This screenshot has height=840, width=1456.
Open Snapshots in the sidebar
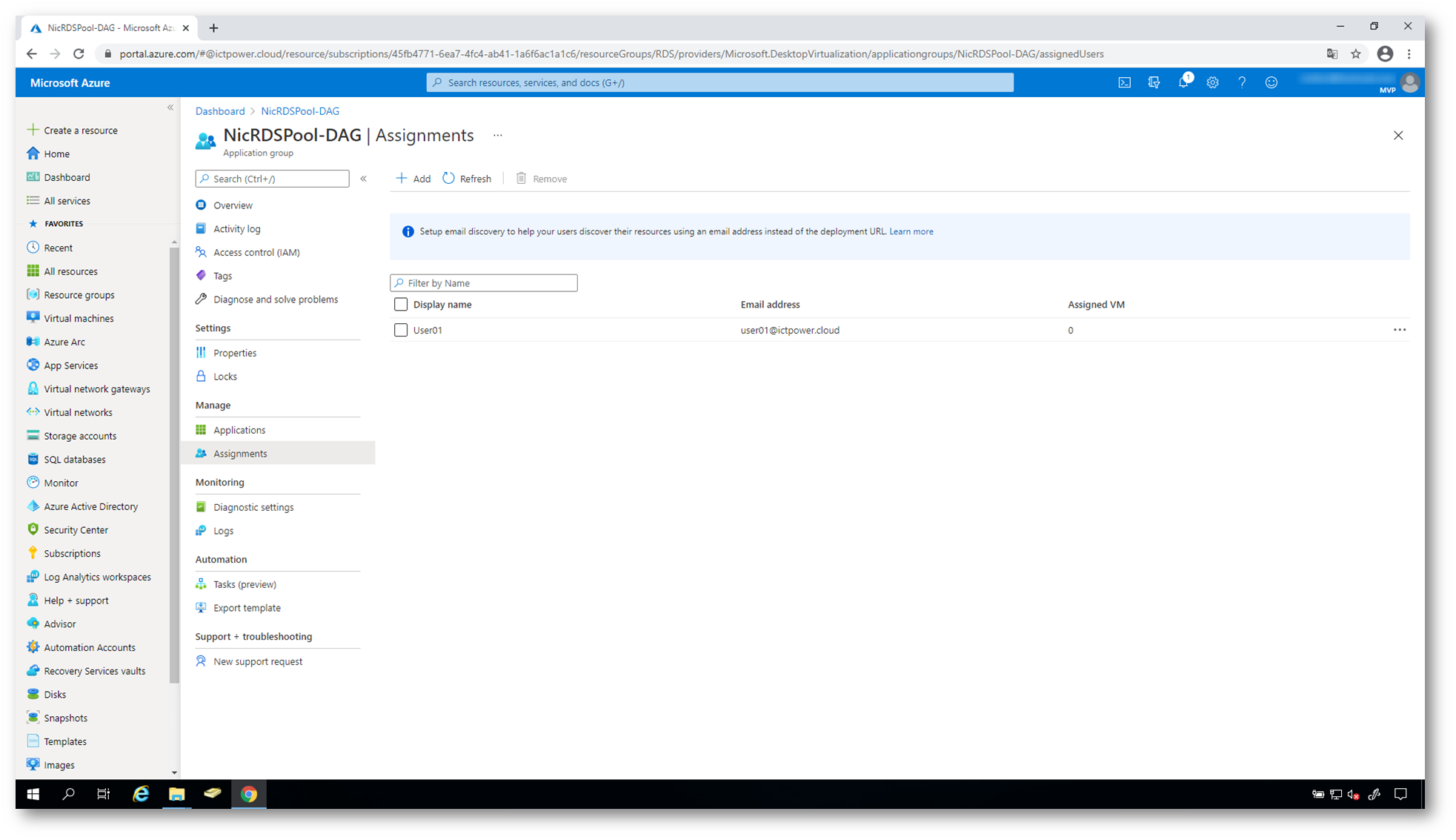coord(65,718)
